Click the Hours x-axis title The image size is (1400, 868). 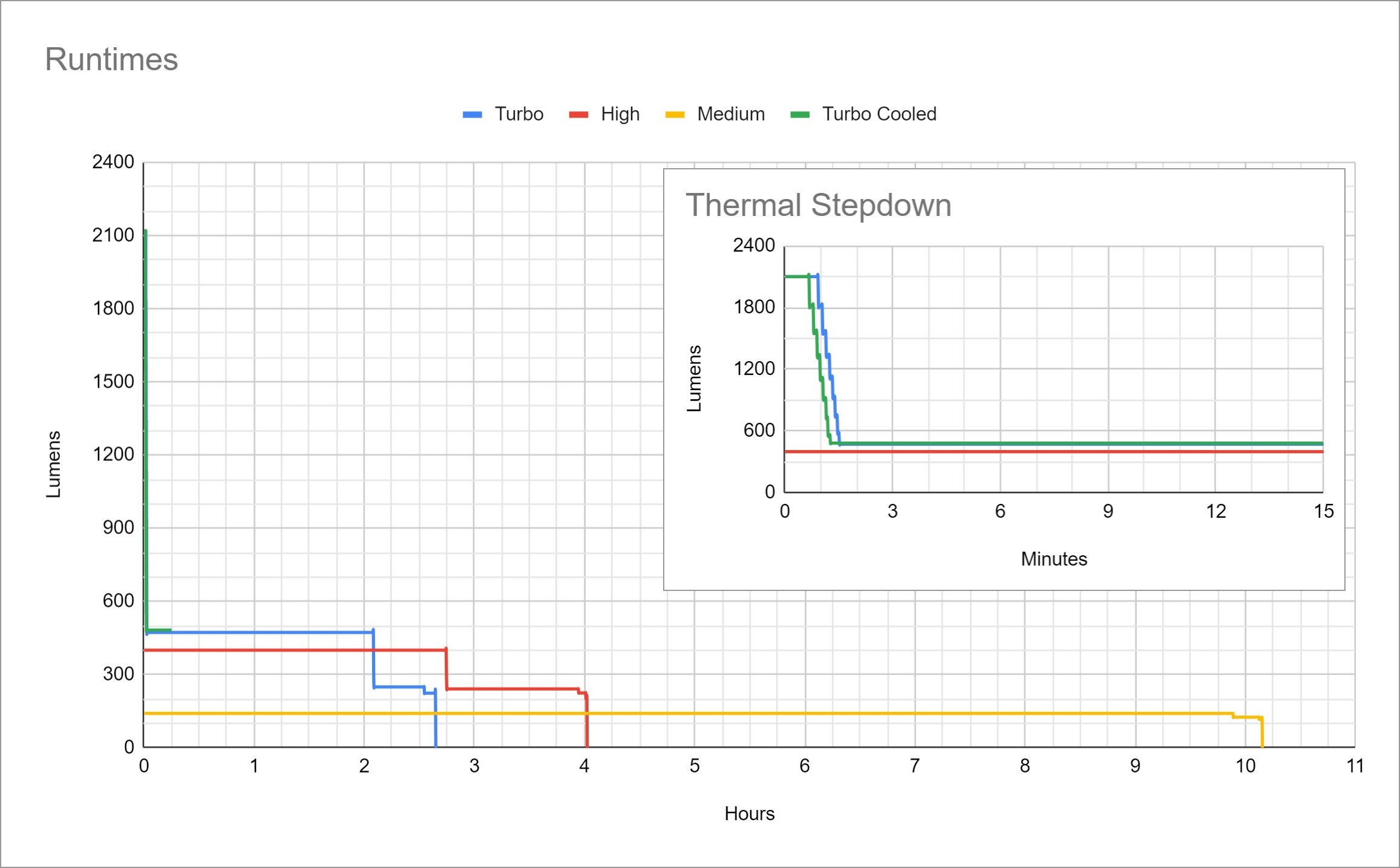pos(749,814)
